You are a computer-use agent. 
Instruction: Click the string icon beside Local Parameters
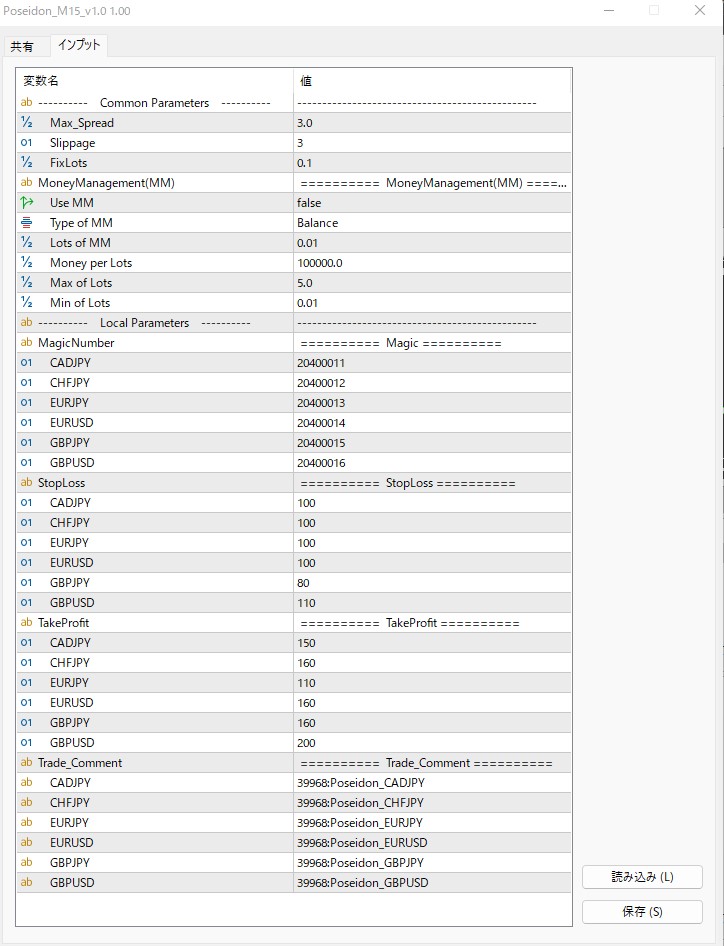tap(27, 322)
